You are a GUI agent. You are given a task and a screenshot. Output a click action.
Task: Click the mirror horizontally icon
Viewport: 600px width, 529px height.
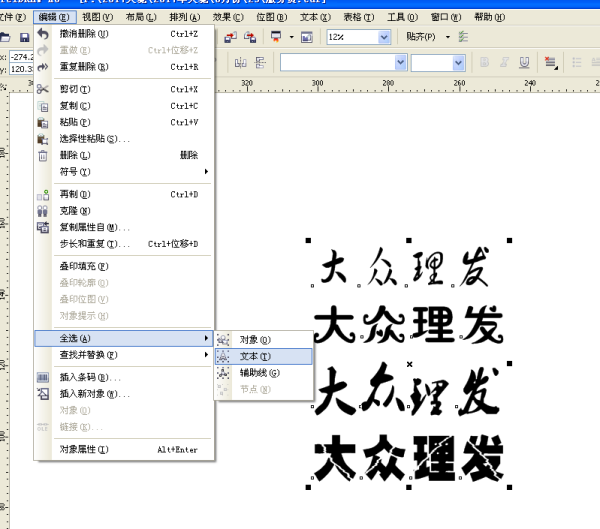(240, 62)
